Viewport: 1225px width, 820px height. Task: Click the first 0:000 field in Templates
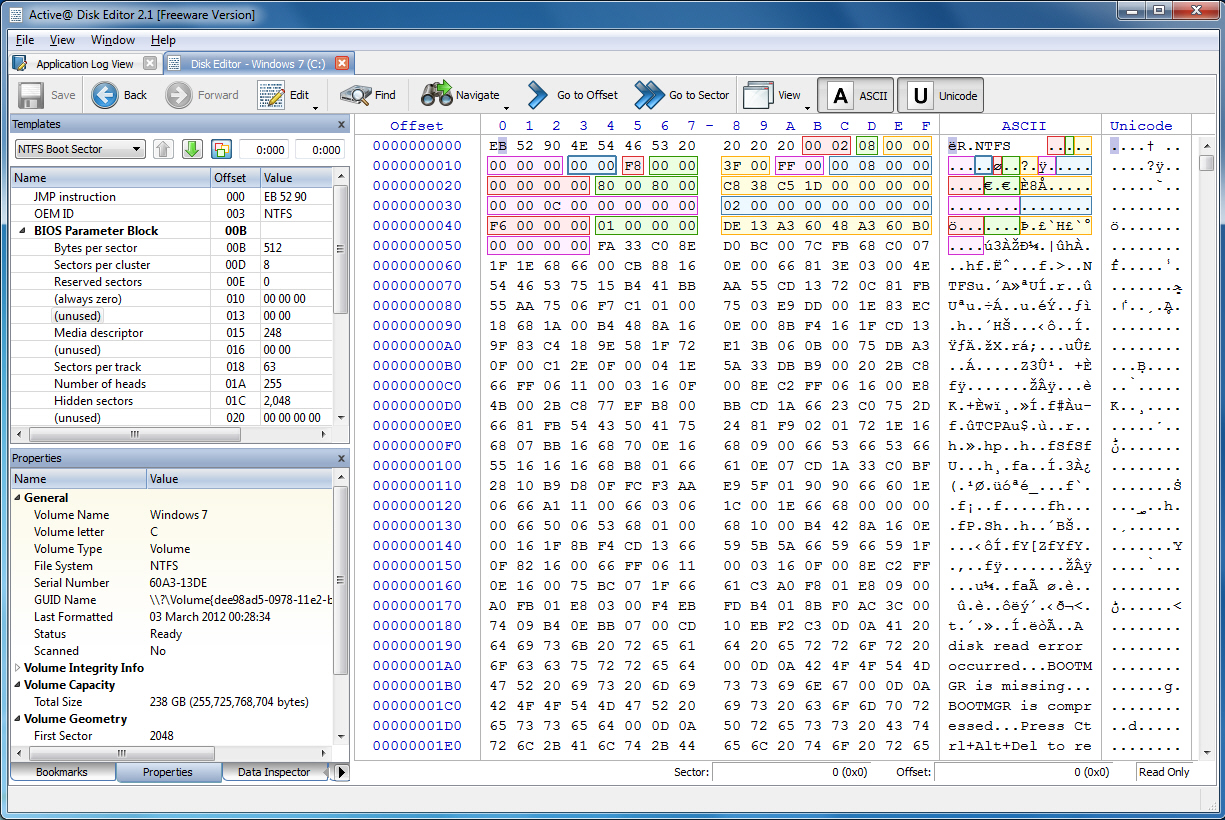[264, 149]
